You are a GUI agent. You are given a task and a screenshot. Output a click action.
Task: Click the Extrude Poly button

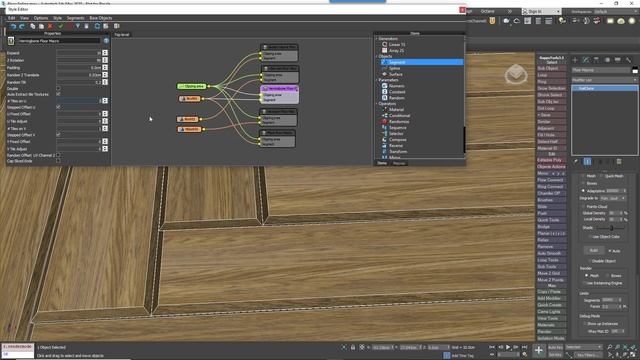click(551, 160)
